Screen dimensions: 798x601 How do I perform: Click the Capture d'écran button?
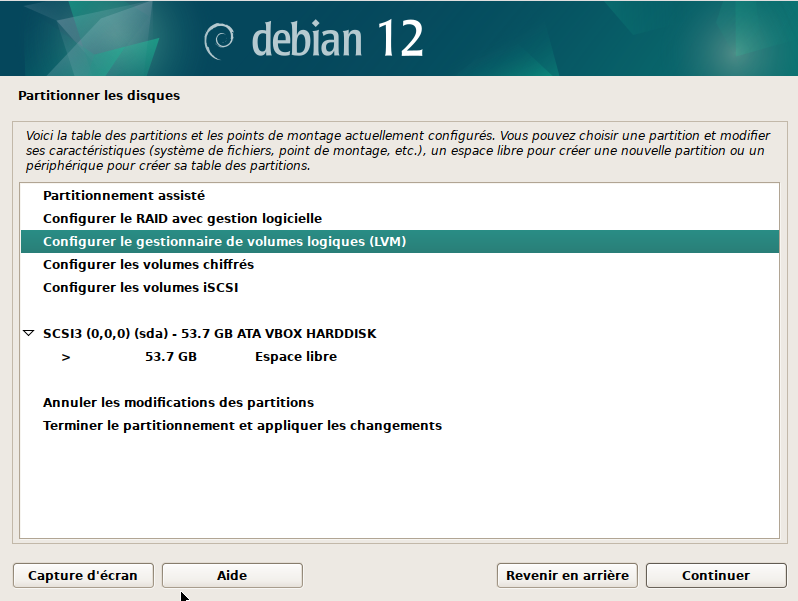(83, 576)
